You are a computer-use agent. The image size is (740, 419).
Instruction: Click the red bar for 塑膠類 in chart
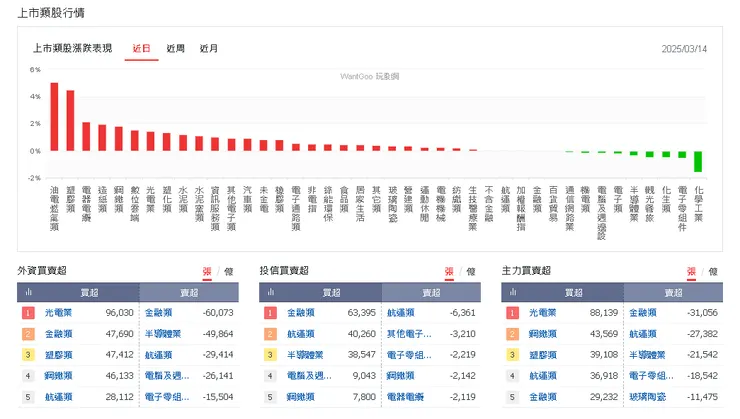(70, 120)
